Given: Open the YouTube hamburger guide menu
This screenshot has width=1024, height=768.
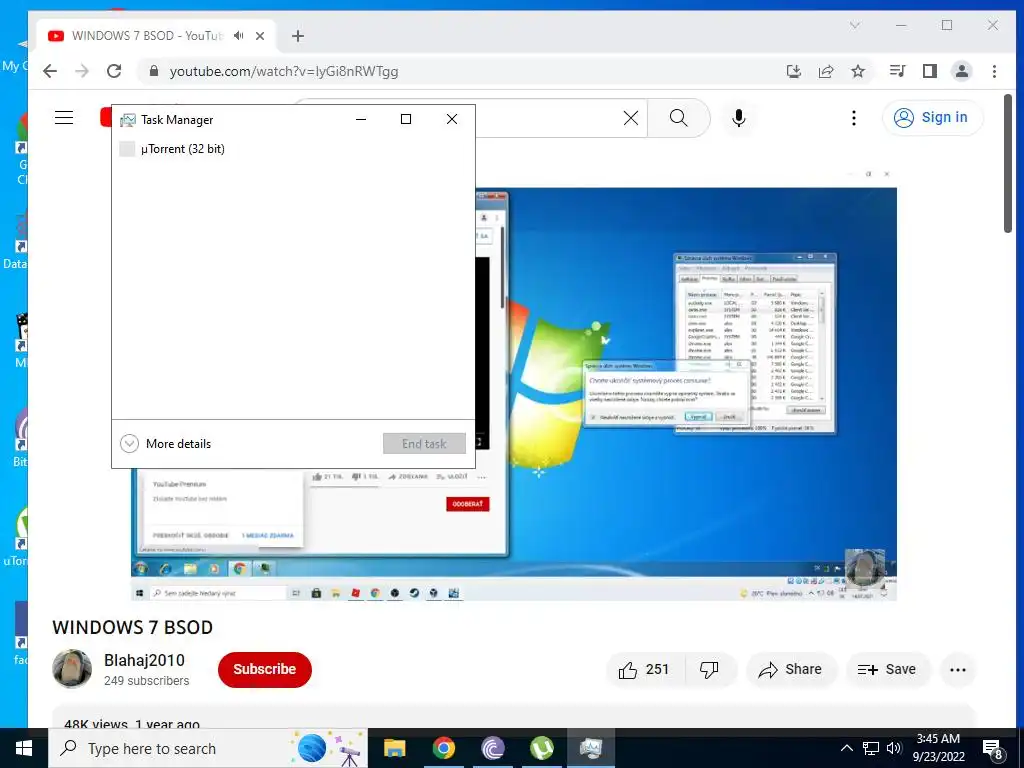Looking at the screenshot, I should 64,118.
